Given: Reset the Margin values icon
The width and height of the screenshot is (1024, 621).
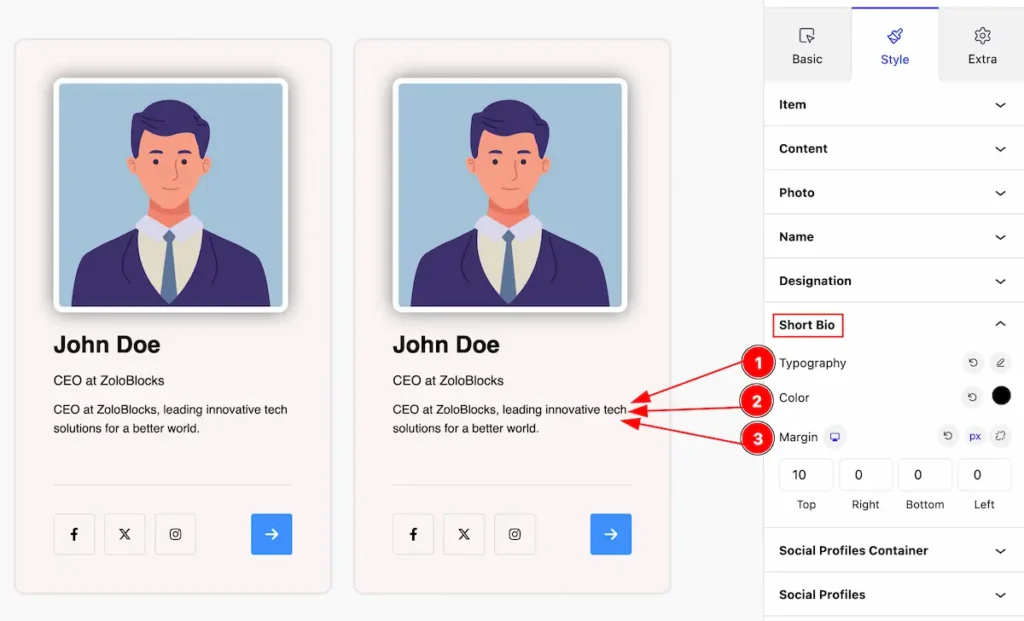Looking at the screenshot, I should (948, 436).
